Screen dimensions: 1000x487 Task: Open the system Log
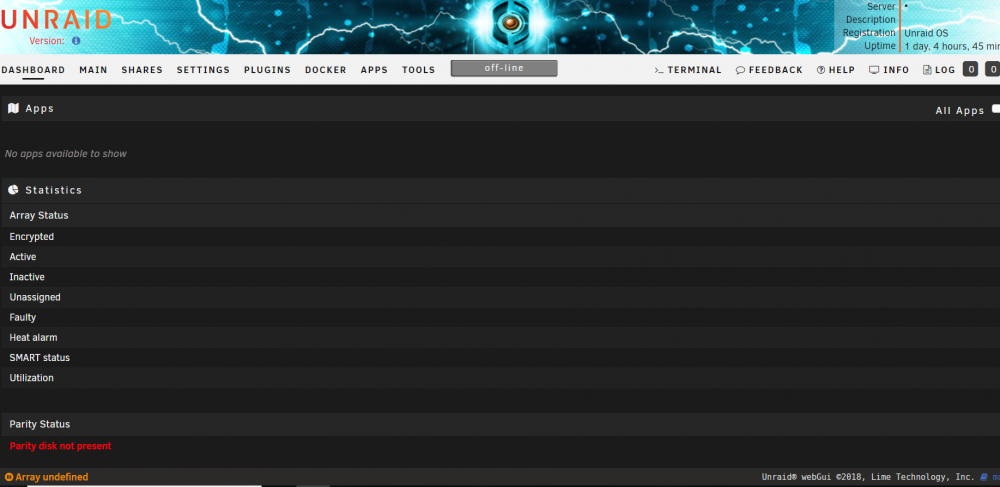point(939,70)
